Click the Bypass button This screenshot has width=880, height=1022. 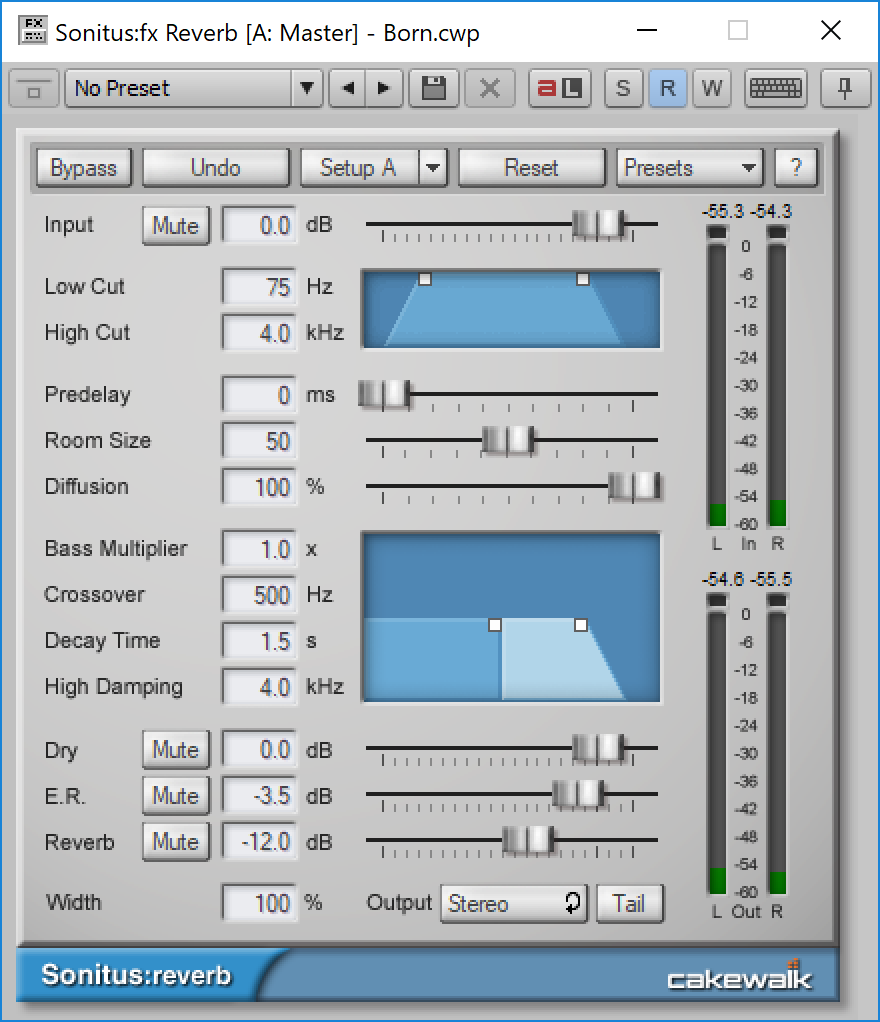coord(83,167)
